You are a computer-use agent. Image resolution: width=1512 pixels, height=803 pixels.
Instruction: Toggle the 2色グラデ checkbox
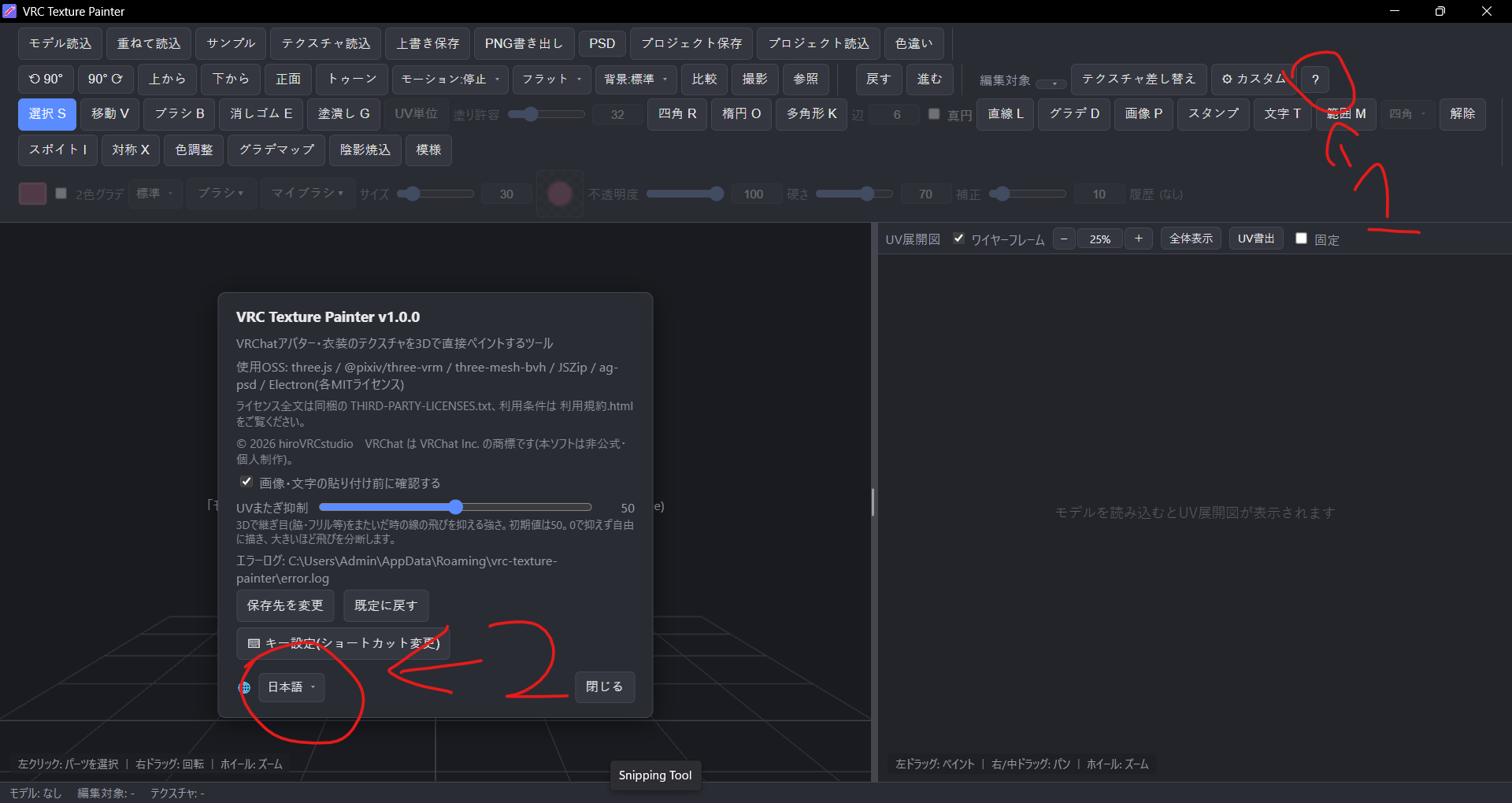click(x=61, y=193)
